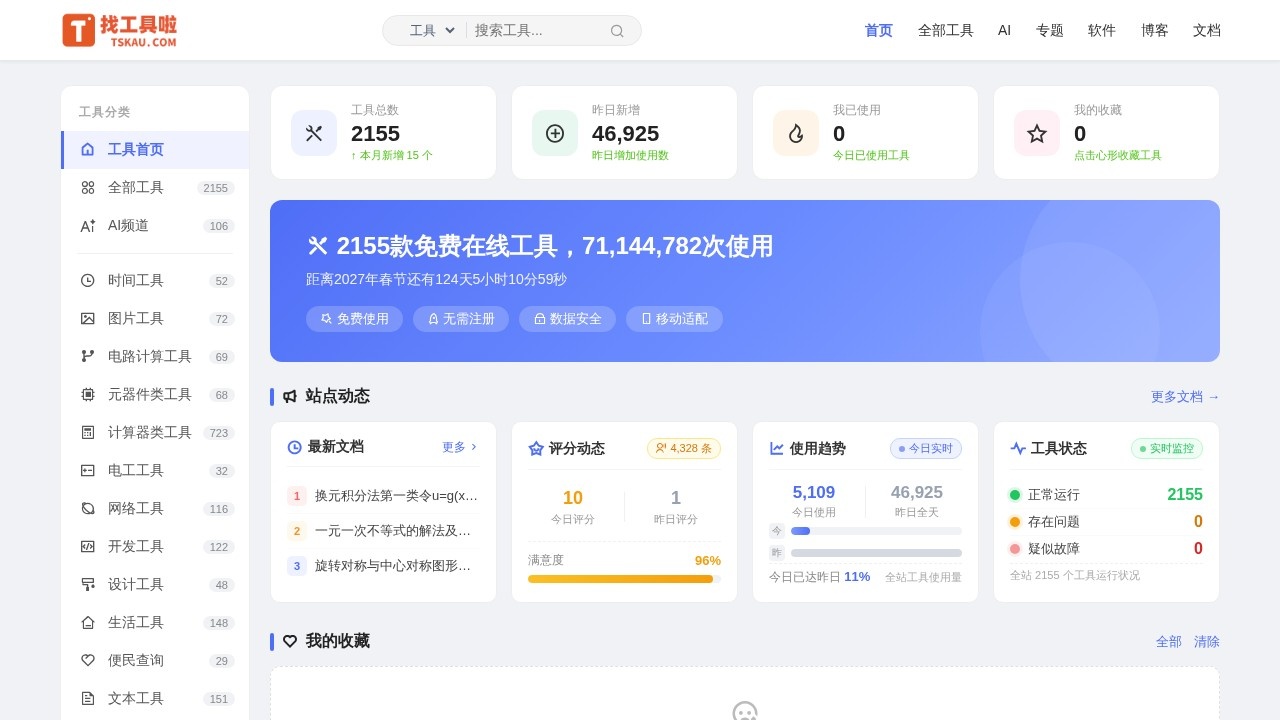Open AI频道 in the sidebar
Screen dimensions: 1280x720
(x=155, y=226)
